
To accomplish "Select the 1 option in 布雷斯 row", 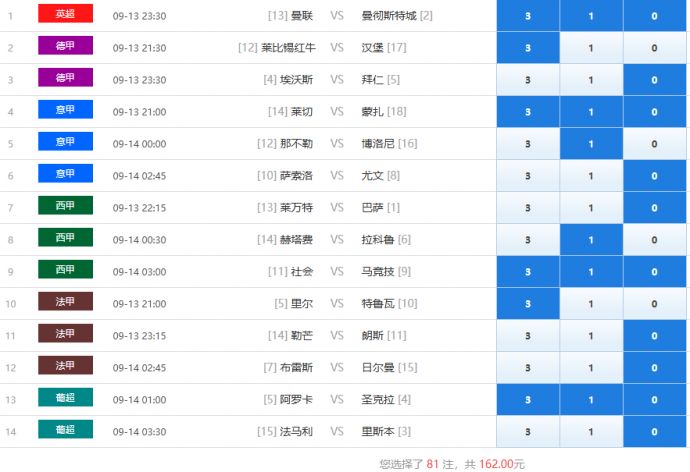I will [591, 368].
